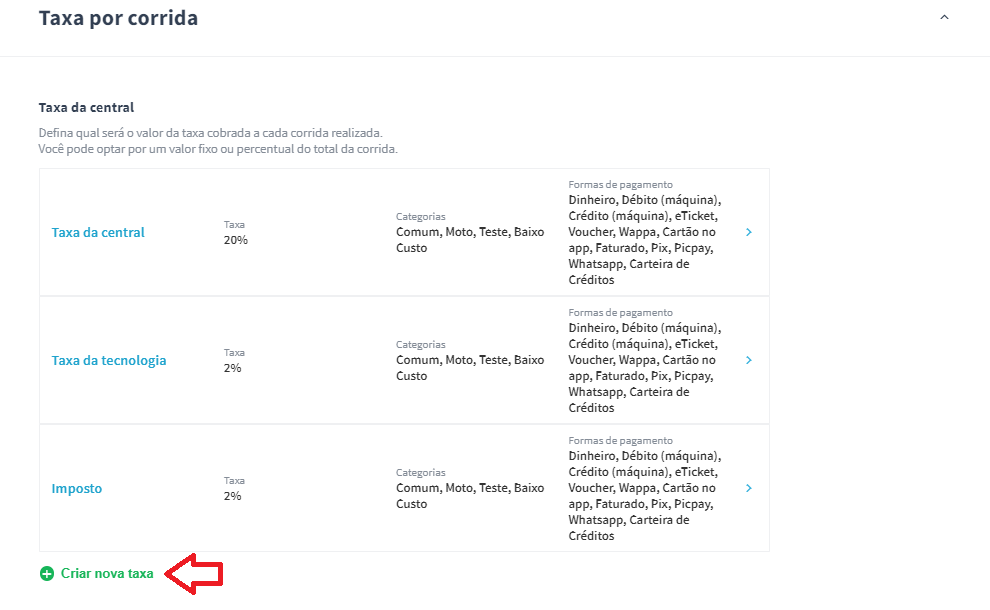Screen dimensions: 990x610
Task: Expand the Imposto row chevron
Action: click(749, 488)
